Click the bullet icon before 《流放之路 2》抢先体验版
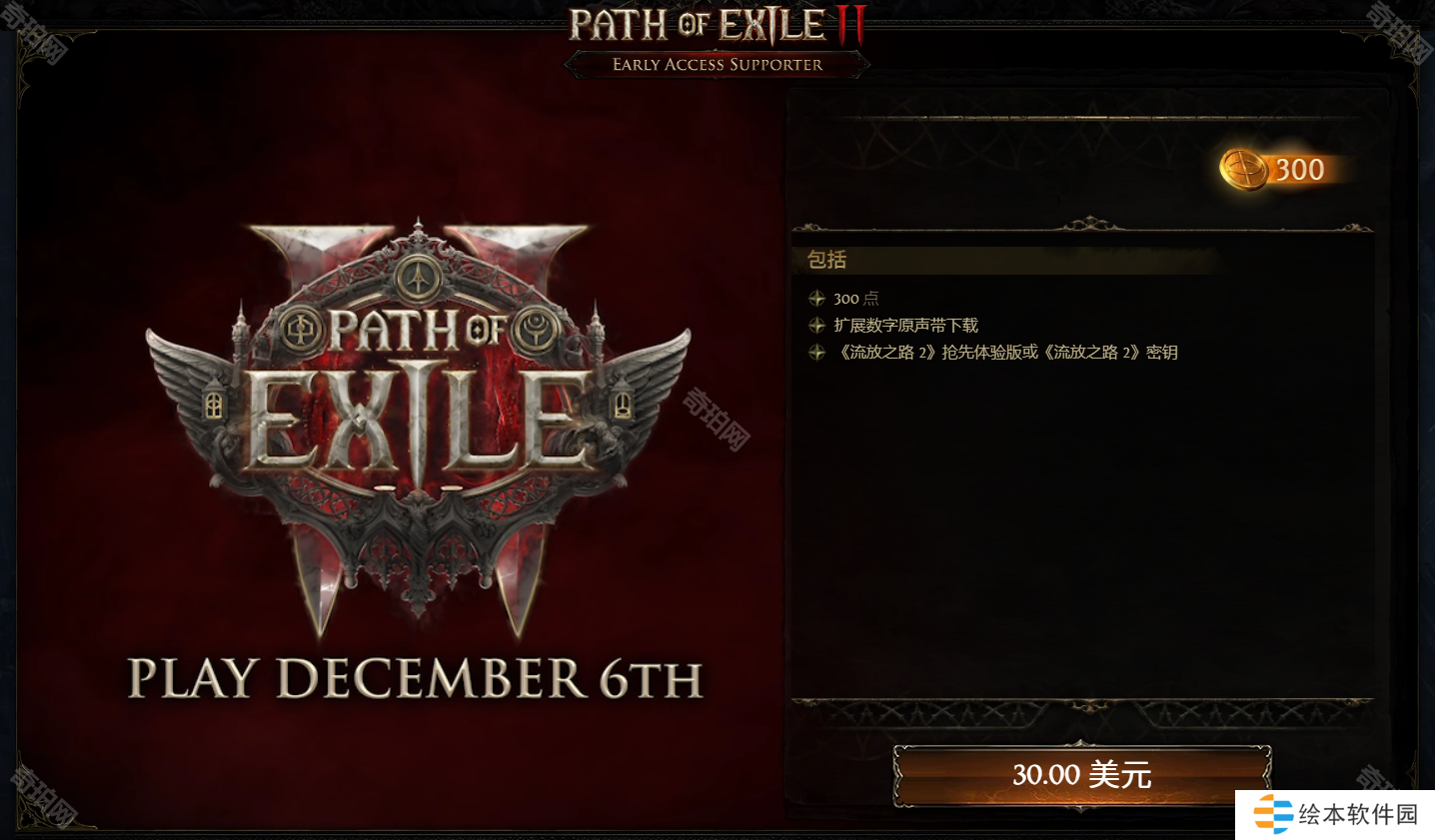This screenshot has width=1435, height=840. click(x=816, y=353)
